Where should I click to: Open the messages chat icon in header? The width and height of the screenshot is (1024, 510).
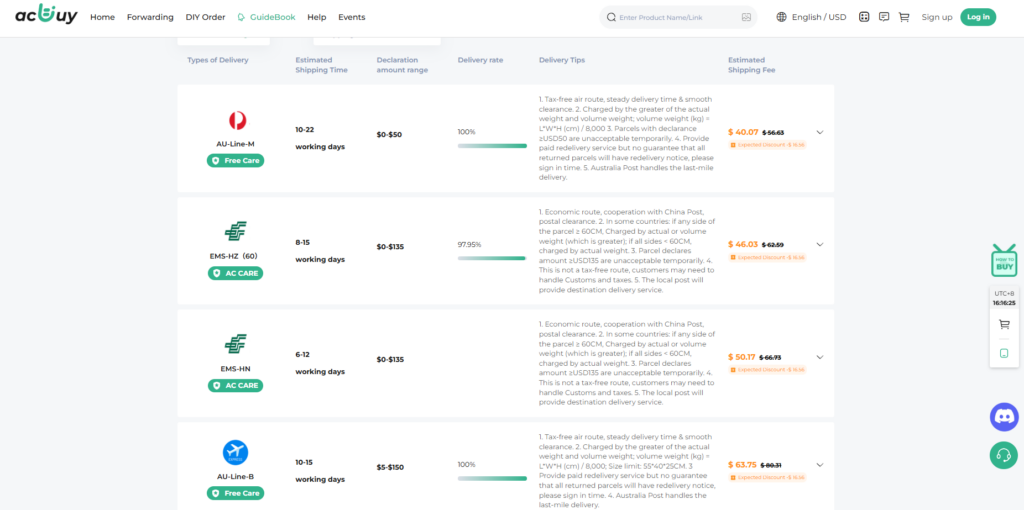click(x=884, y=17)
